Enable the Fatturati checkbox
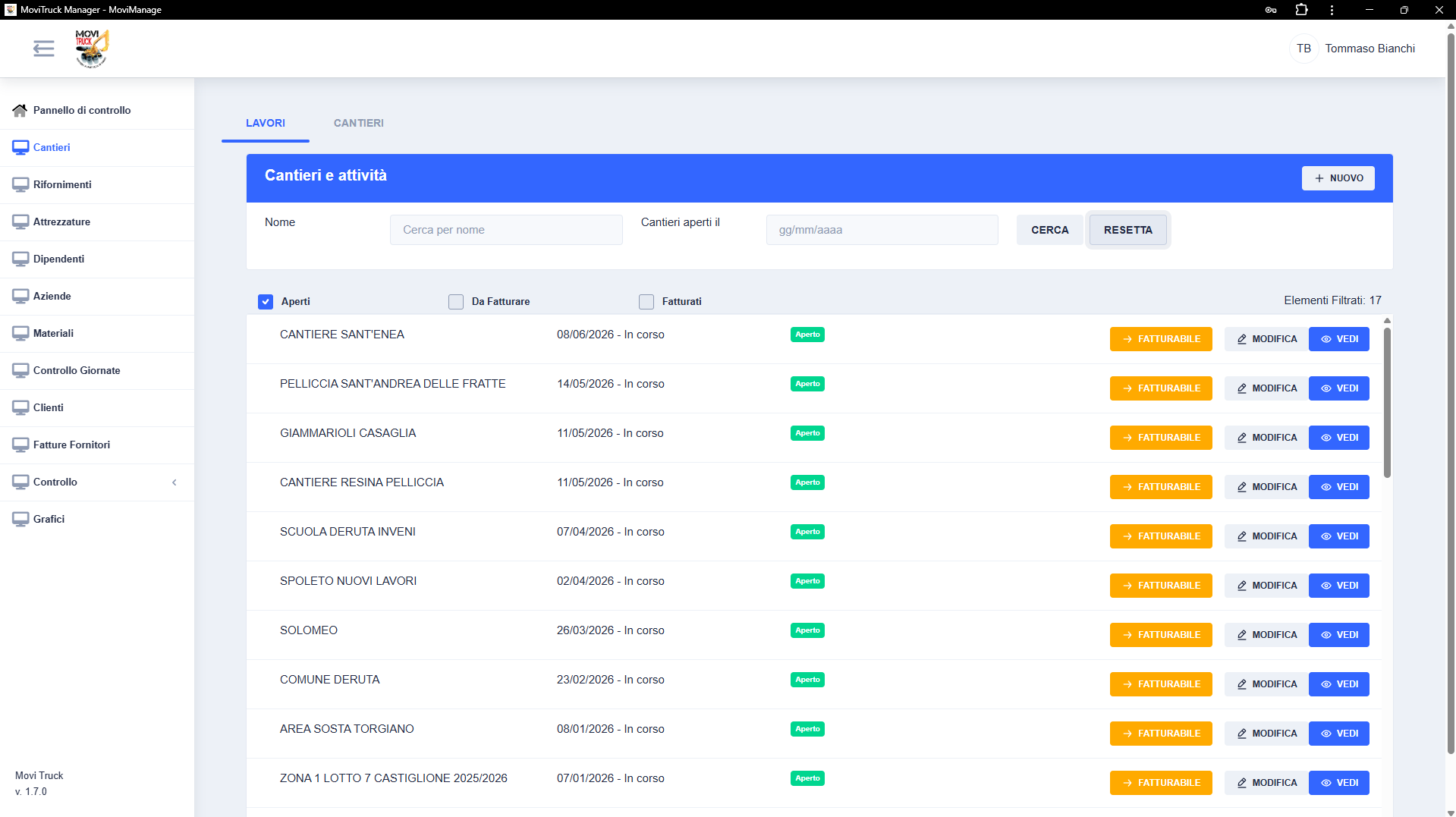The height and width of the screenshot is (817, 1456). click(x=646, y=302)
